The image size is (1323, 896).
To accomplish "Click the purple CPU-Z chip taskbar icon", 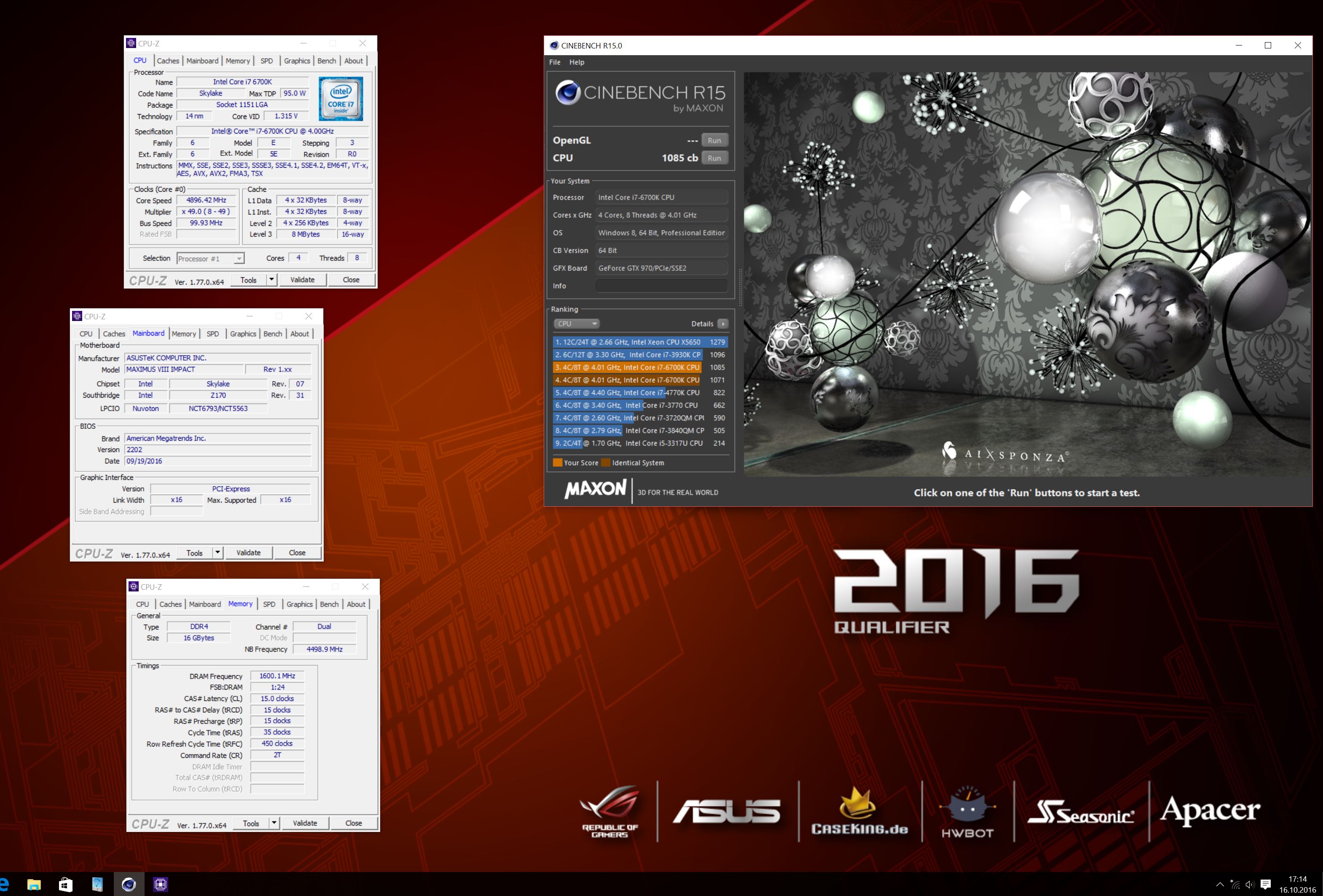I will [x=161, y=884].
